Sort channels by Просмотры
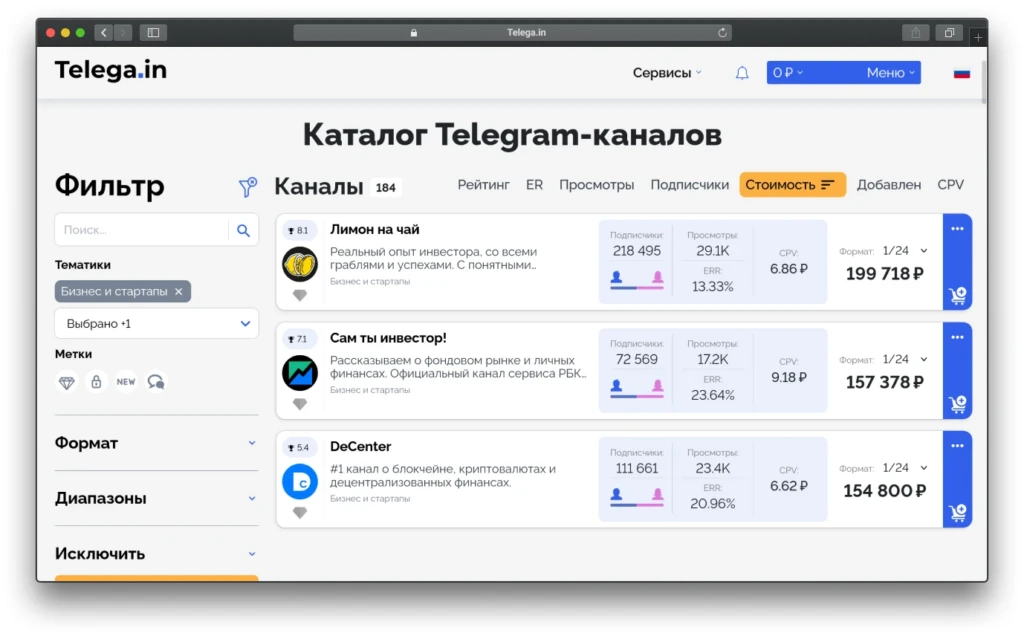1024x636 pixels. (596, 185)
